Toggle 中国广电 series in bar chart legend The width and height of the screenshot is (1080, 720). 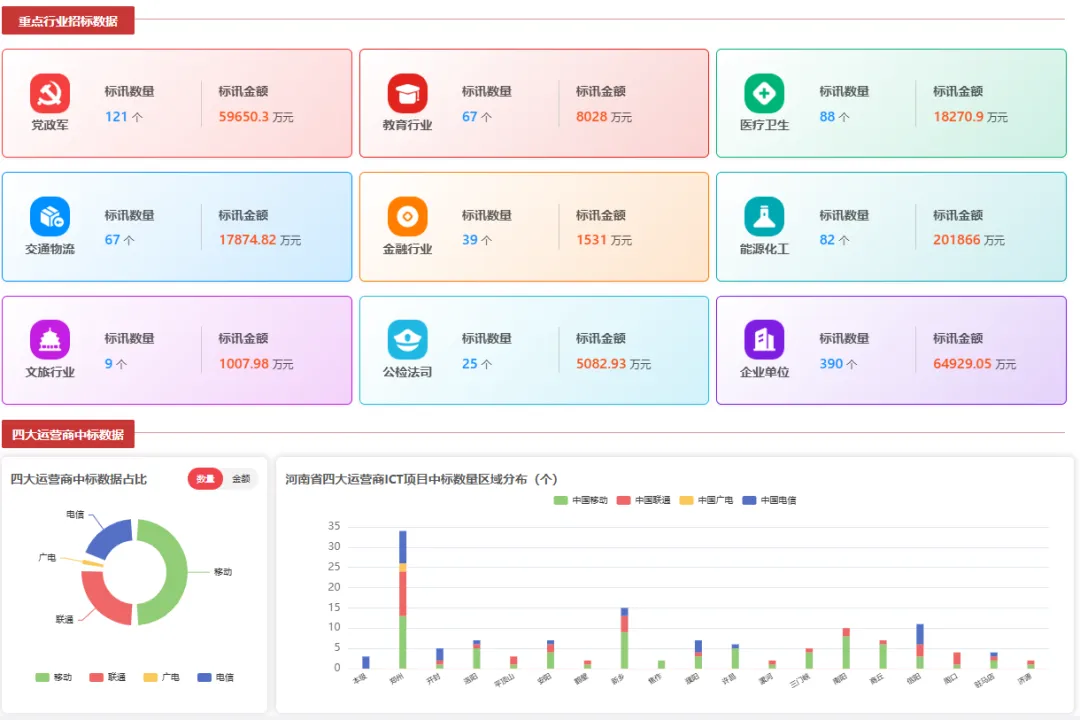706,500
